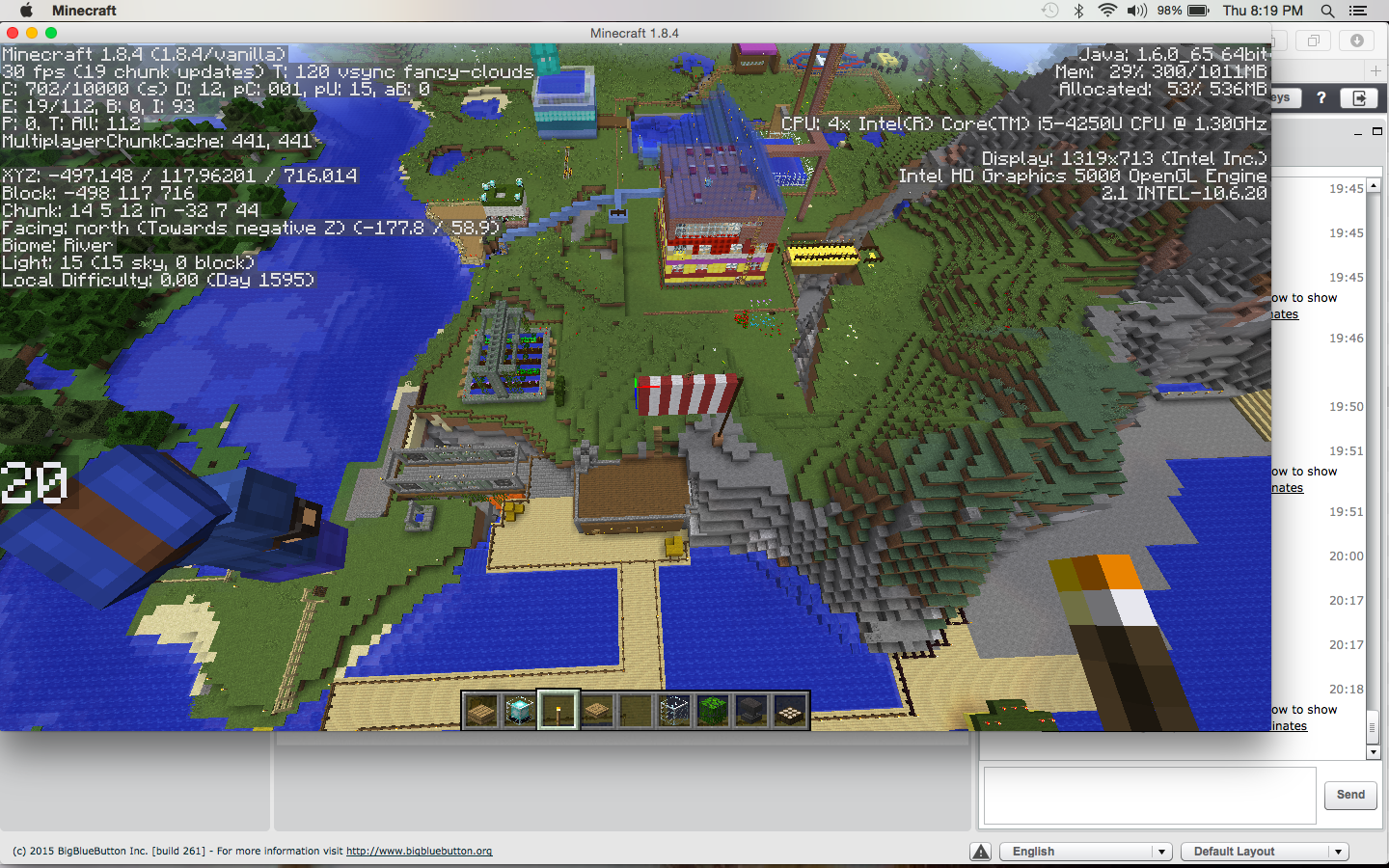Select the glass block hotbar slot
Image resolution: width=1389 pixels, height=868 pixels.
point(674,711)
